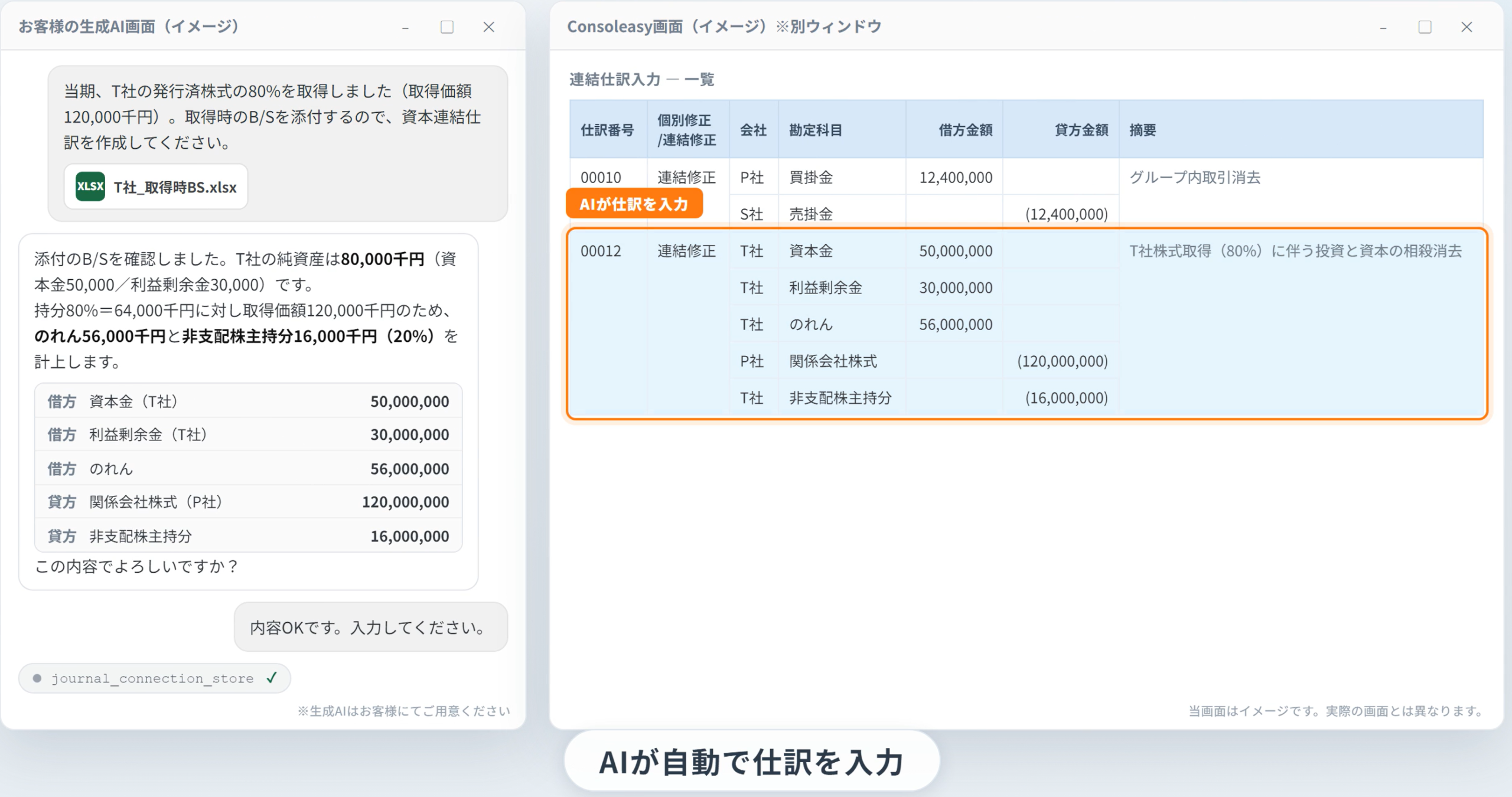Click the 個別修正/連結修正 column header
Screen dimensions: 1512x797
pos(688,130)
